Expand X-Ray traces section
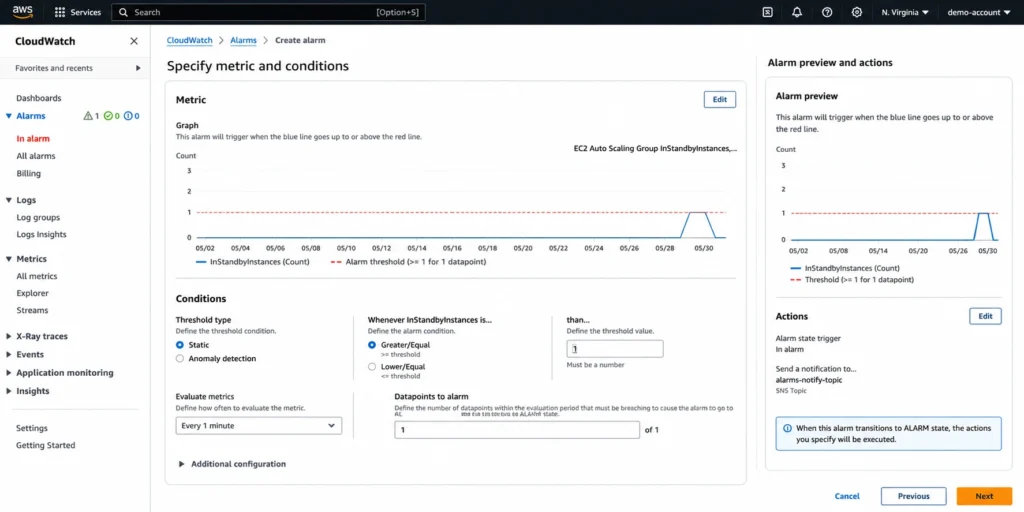The width and height of the screenshot is (1024, 512). [x=8, y=336]
